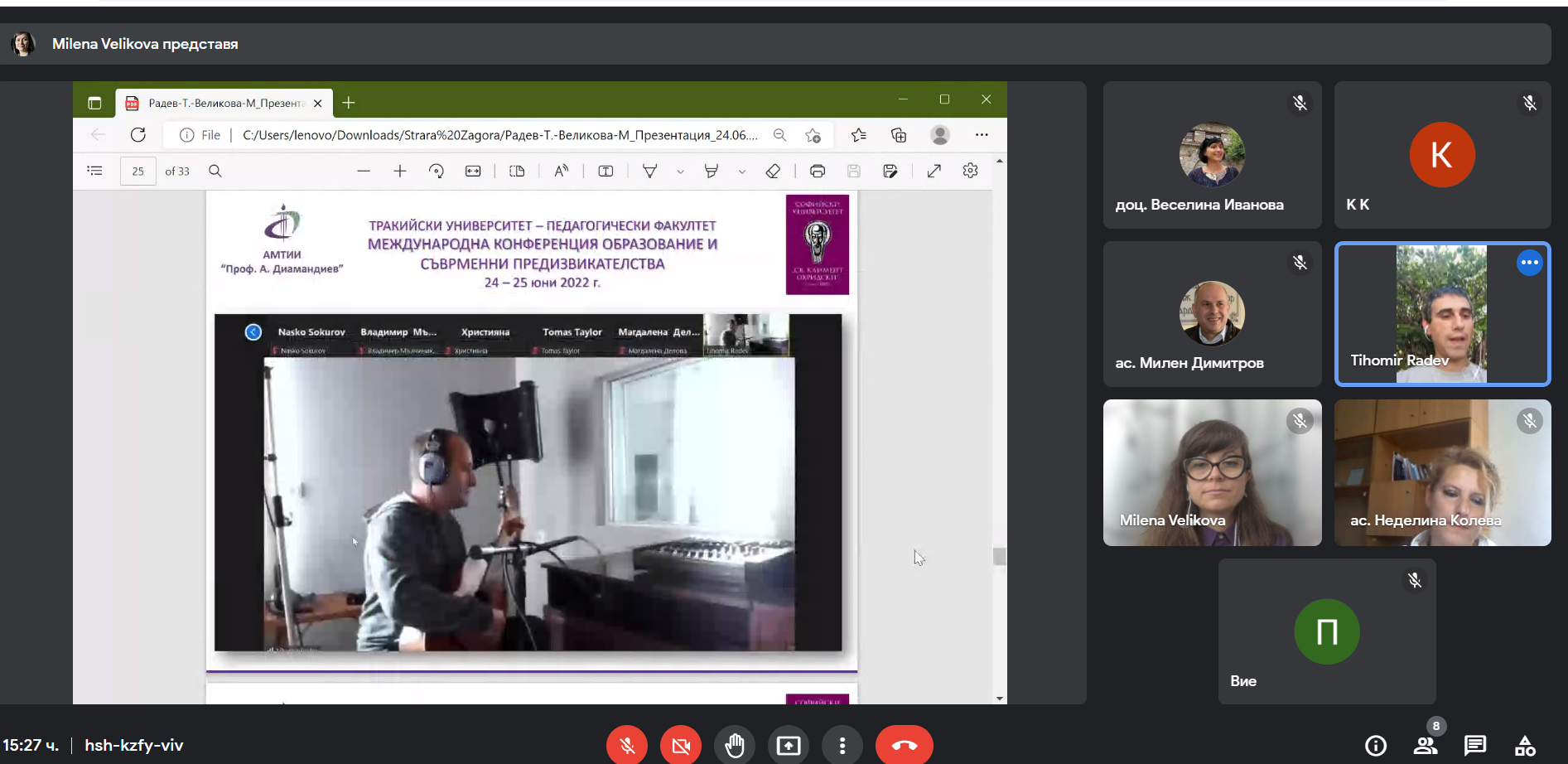This screenshot has height=764, width=1568.
Task: Select the Draw tool
Action: 650,171
